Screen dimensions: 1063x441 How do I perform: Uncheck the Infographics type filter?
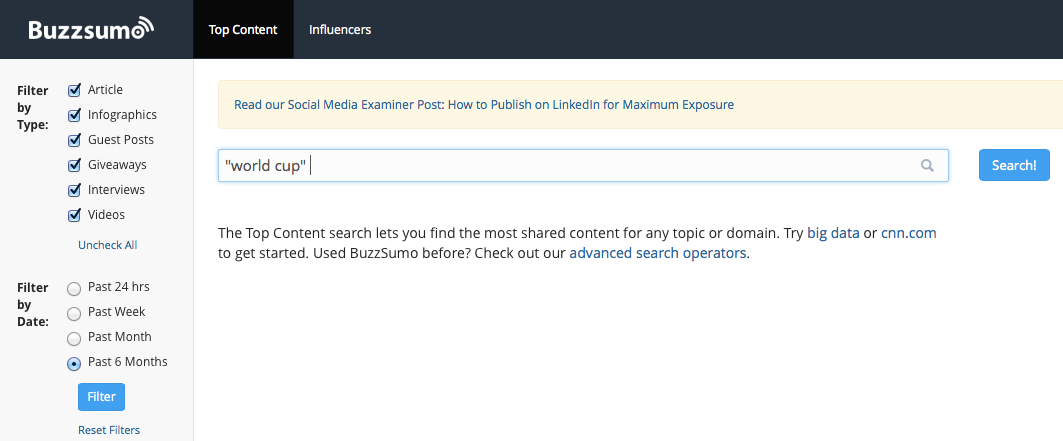(74, 115)
